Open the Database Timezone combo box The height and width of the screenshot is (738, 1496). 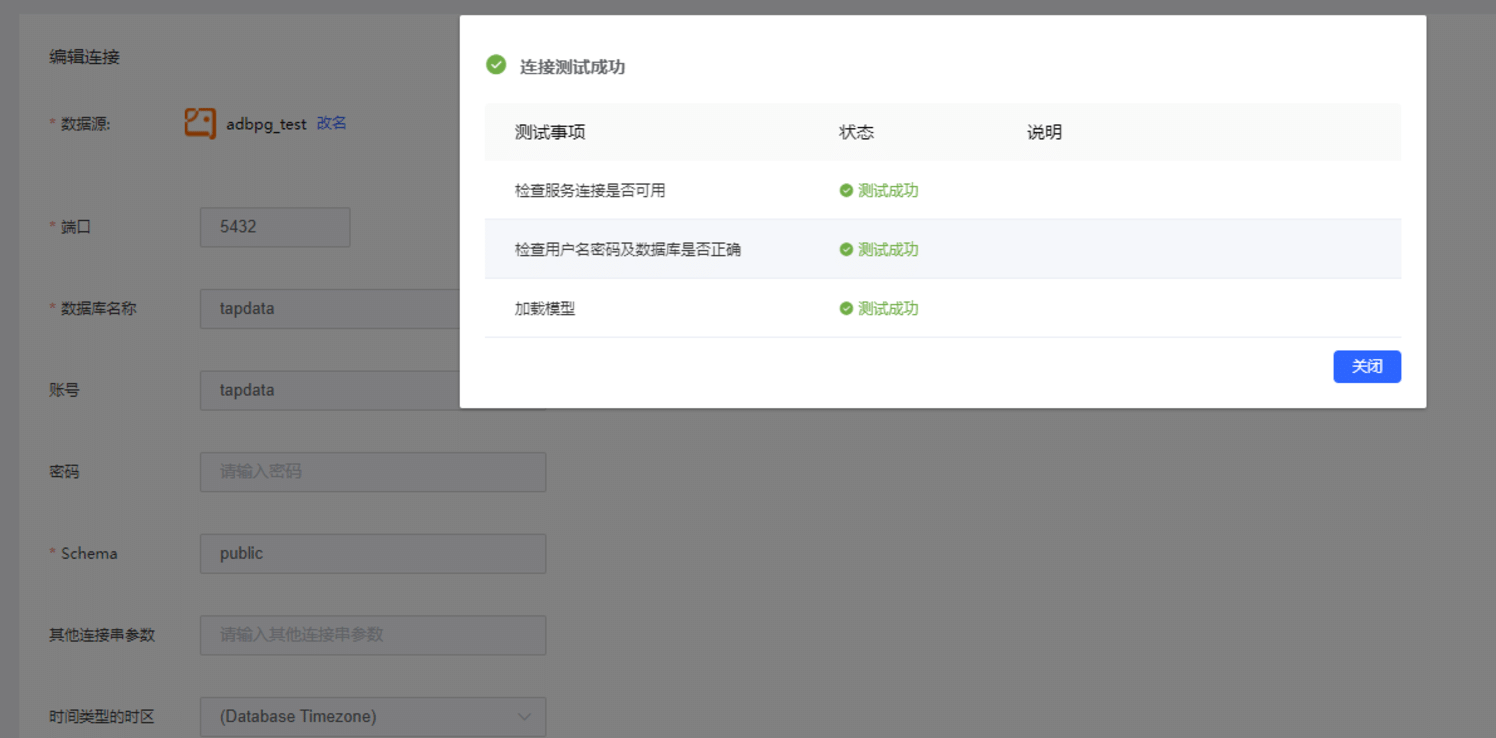(373, 717)
